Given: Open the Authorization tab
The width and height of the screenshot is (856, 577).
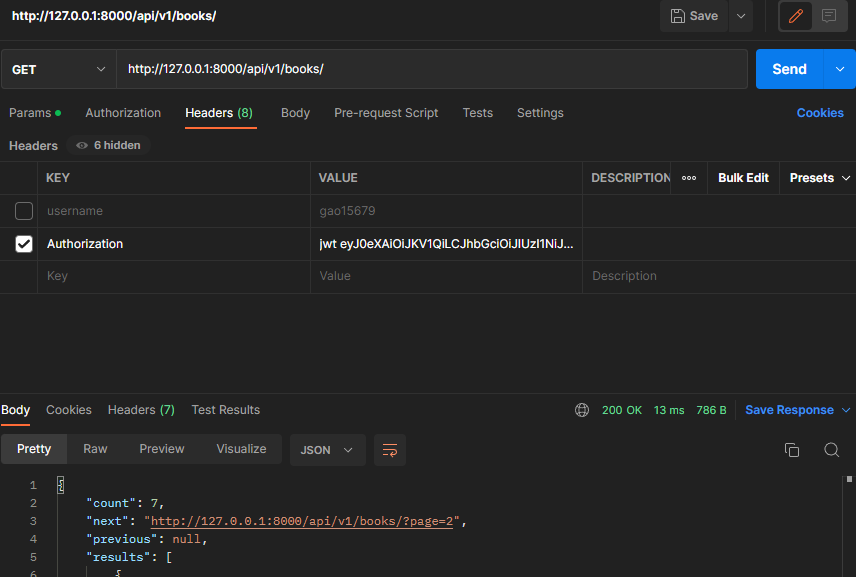Looking at the screenshot, I should (x=123, y=113).
